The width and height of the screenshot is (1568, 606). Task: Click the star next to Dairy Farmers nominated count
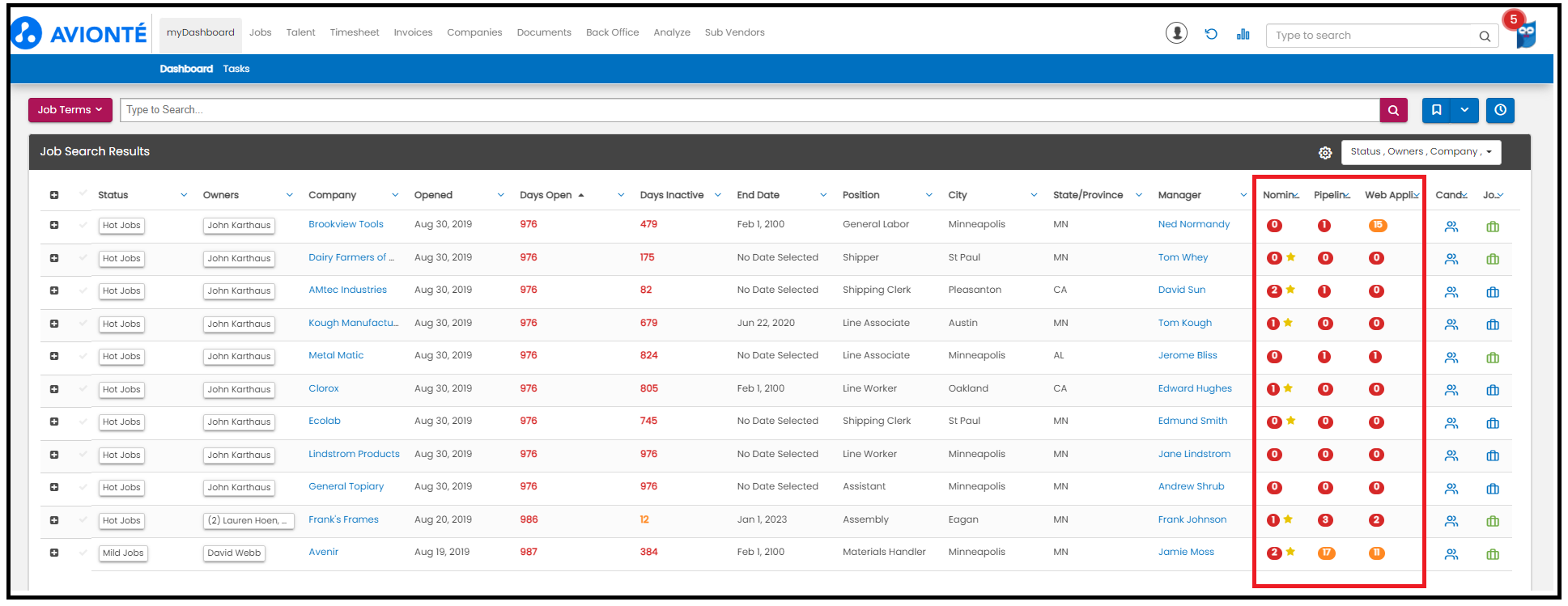1291,257
